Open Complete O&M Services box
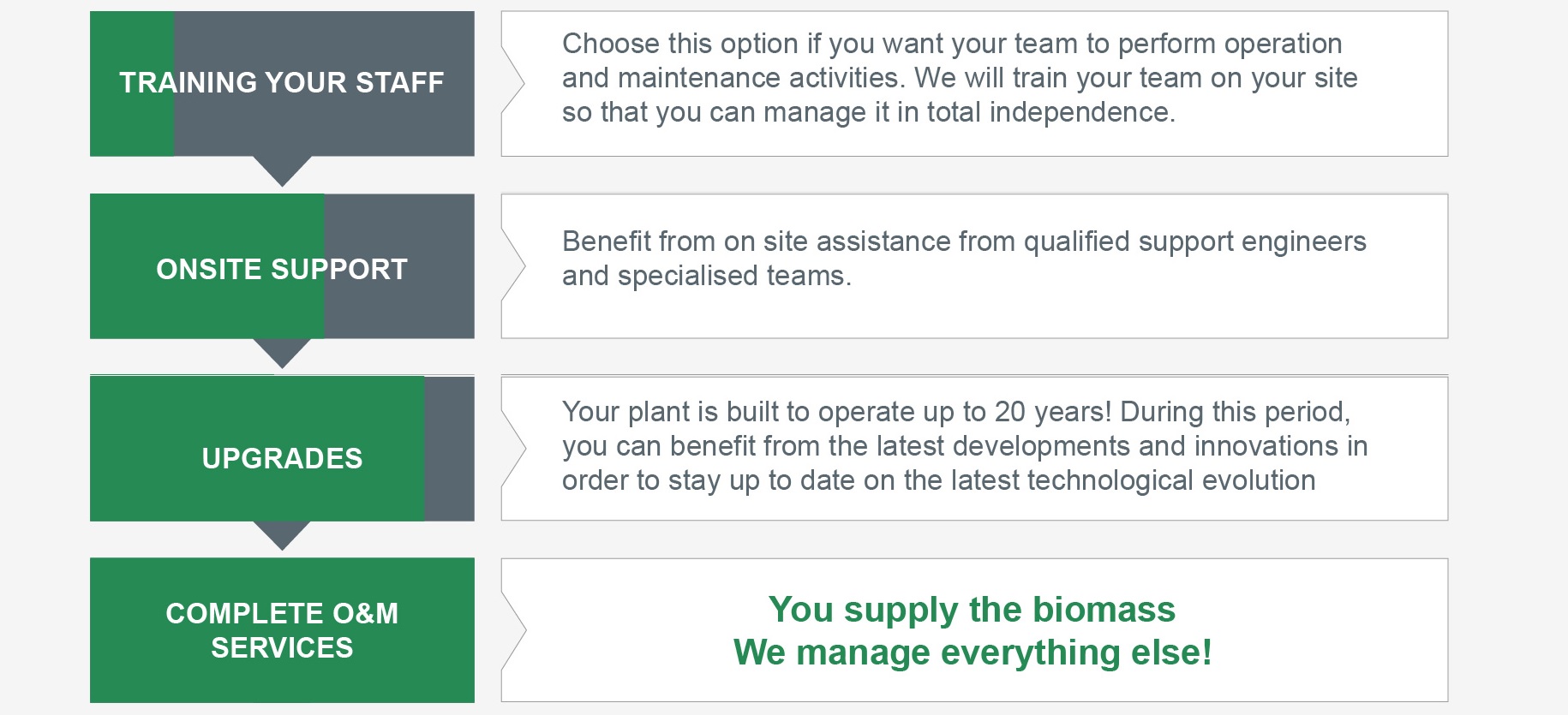1568x715 pixels. click(282, 630)
